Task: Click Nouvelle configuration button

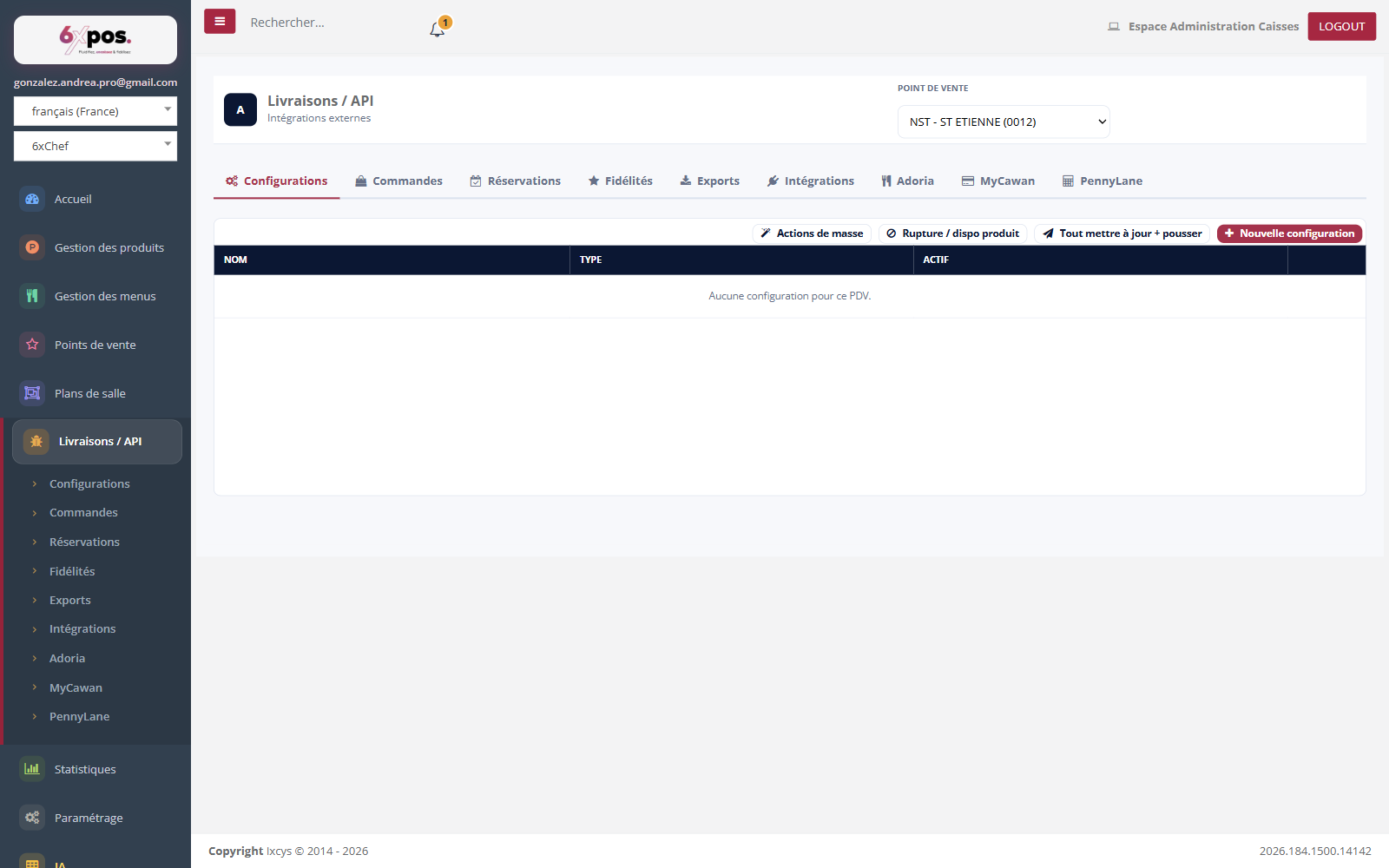Action: [1289, 233]
